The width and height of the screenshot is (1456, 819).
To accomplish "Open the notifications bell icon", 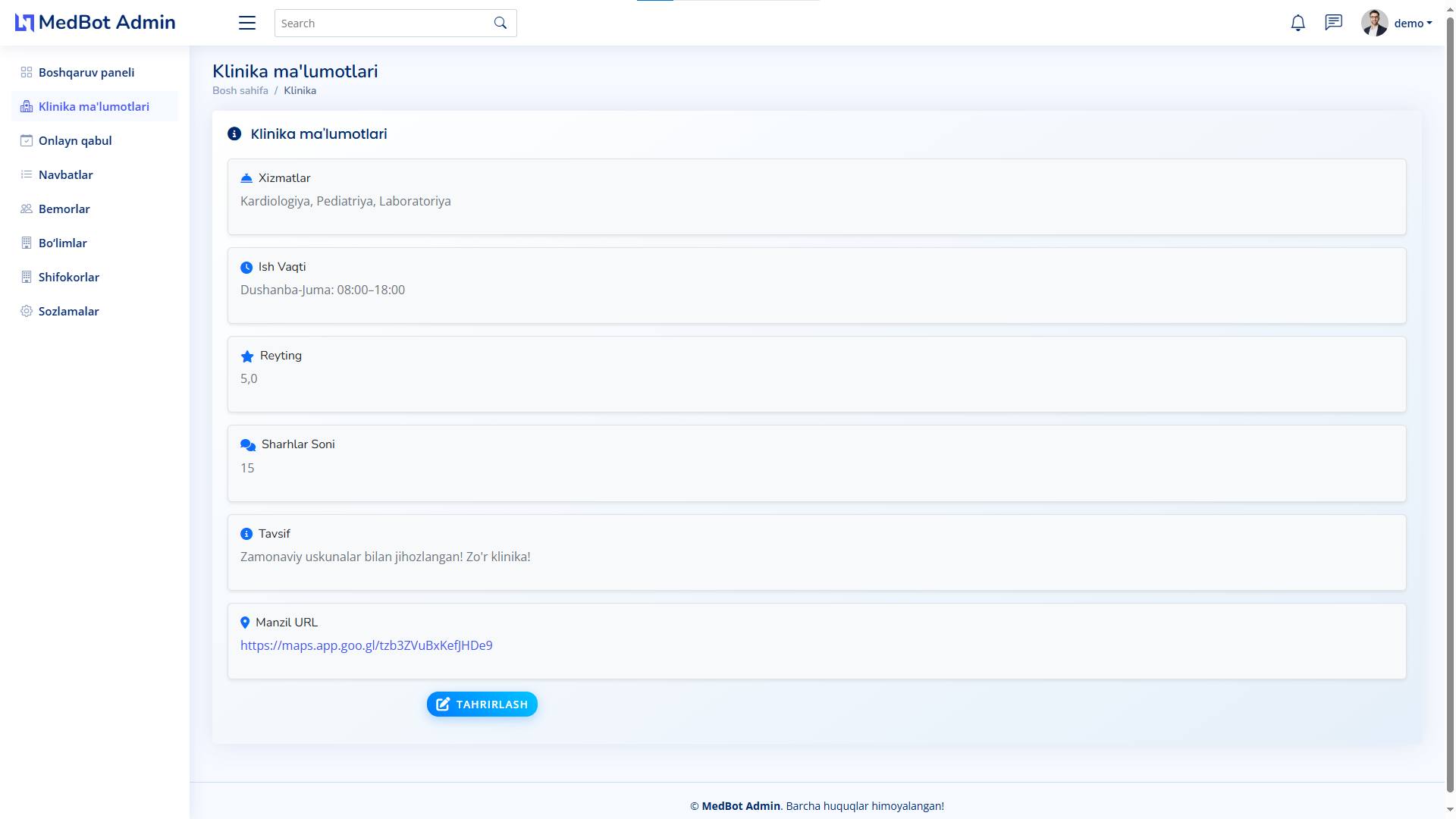I will coord(1298,23).
